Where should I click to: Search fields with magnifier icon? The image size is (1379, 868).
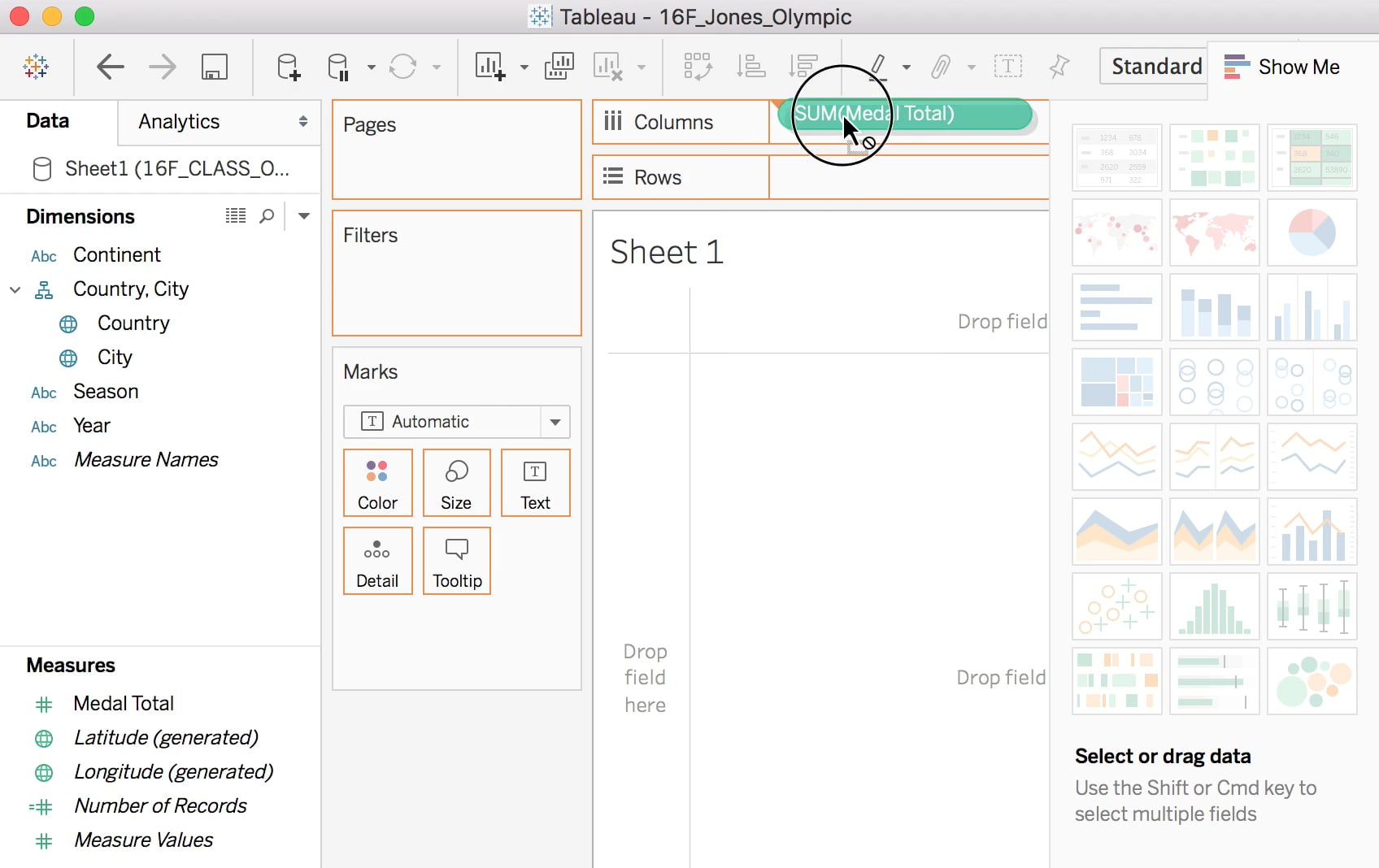pyautogui.click(x=267, y=215)
